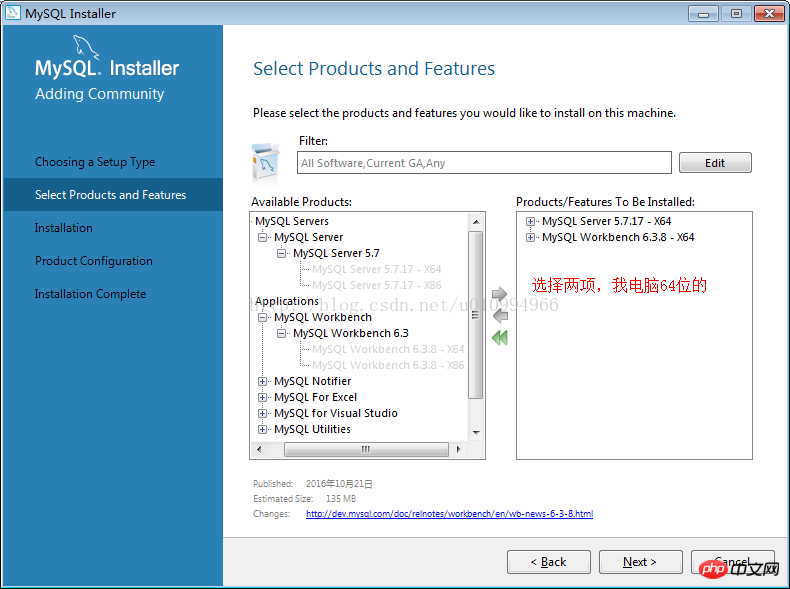Select MySQL Notifier label in tree
The height and width of the screenshot is (589, 790).
312,381
